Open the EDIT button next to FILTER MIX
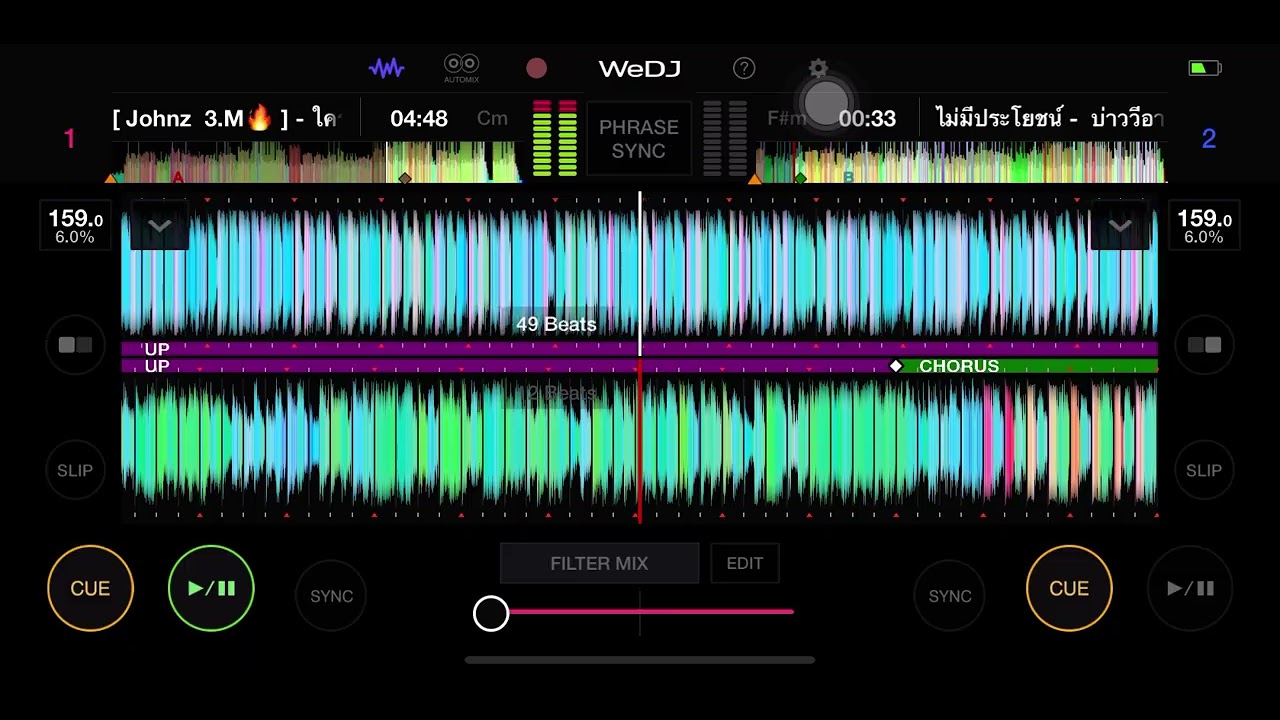 (x=745, y=563)
